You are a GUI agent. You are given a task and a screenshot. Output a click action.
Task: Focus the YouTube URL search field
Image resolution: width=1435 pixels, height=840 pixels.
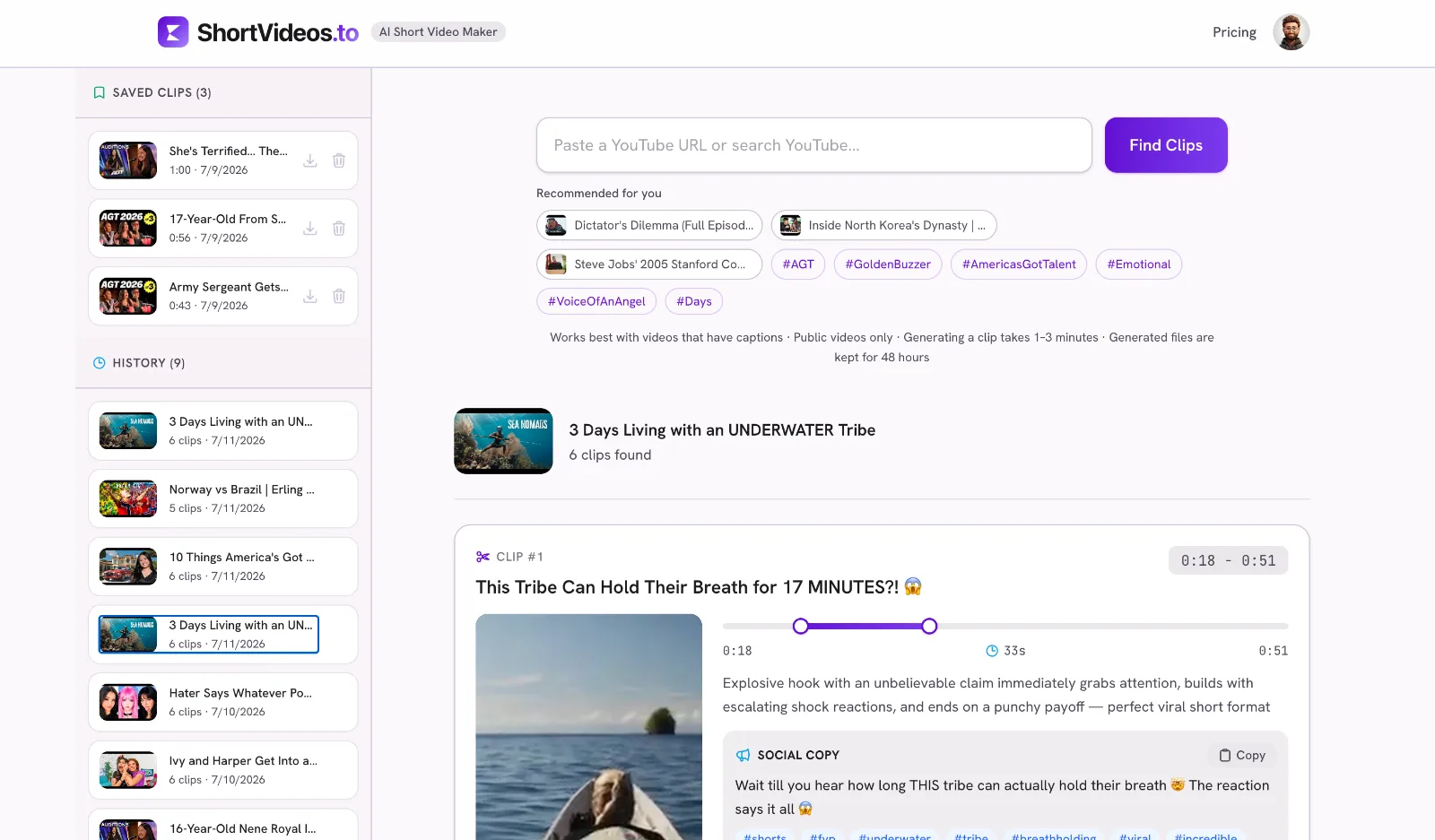click(x=814, y=145)
